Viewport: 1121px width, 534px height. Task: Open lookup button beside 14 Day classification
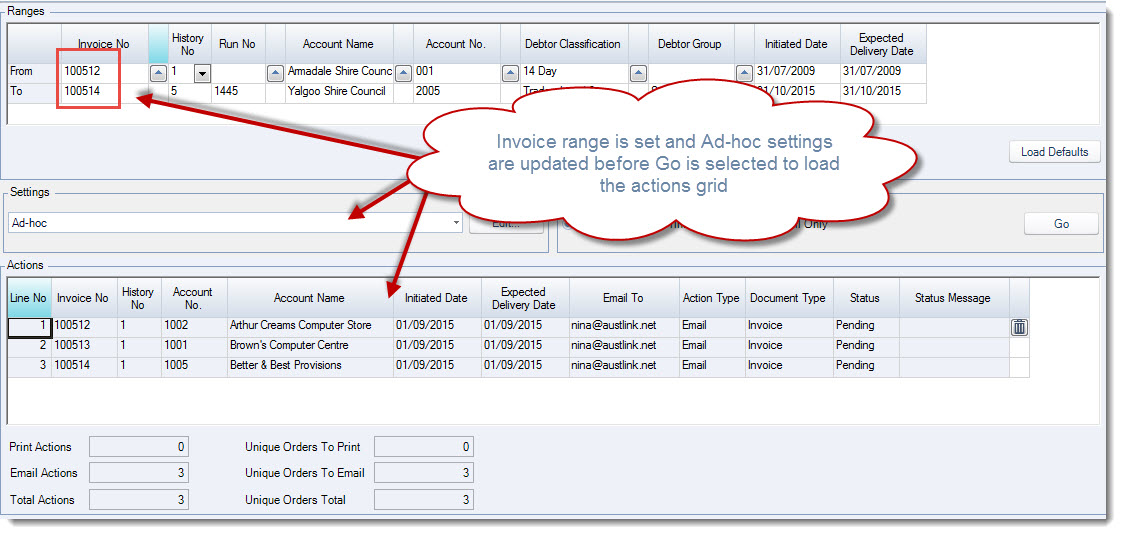(x=638, y=72)
